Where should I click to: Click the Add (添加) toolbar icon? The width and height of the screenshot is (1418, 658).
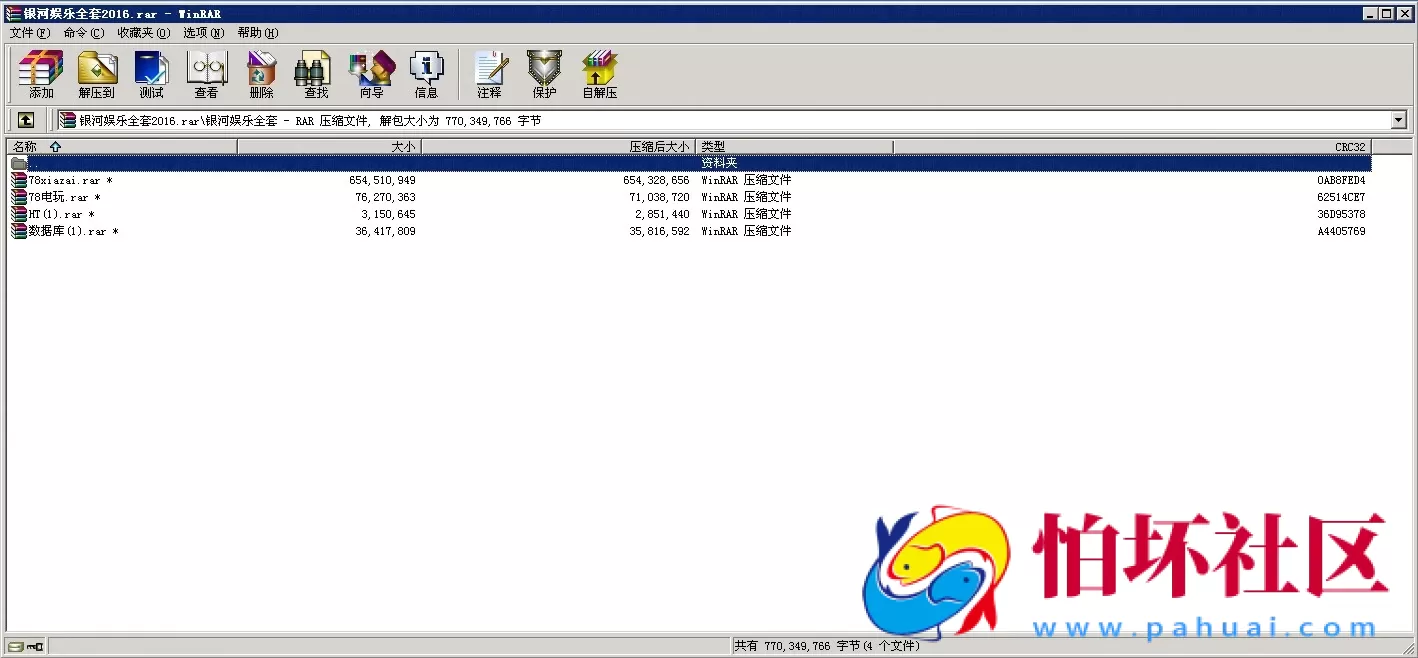click(x=41, y=74)
